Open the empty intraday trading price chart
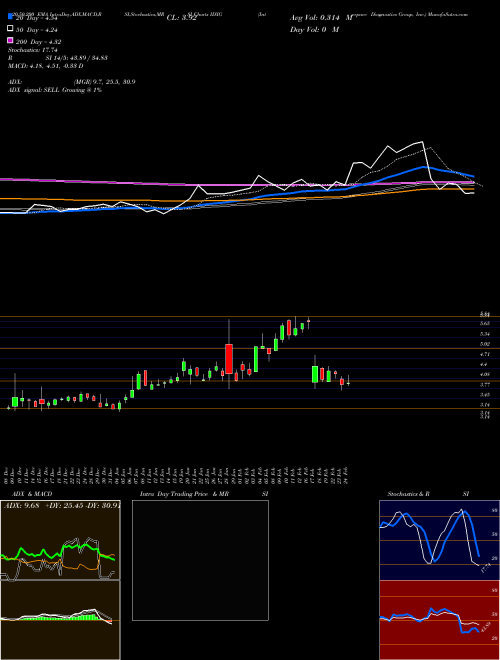The width and height of the screenshot is (500, 660). point(200,560)
